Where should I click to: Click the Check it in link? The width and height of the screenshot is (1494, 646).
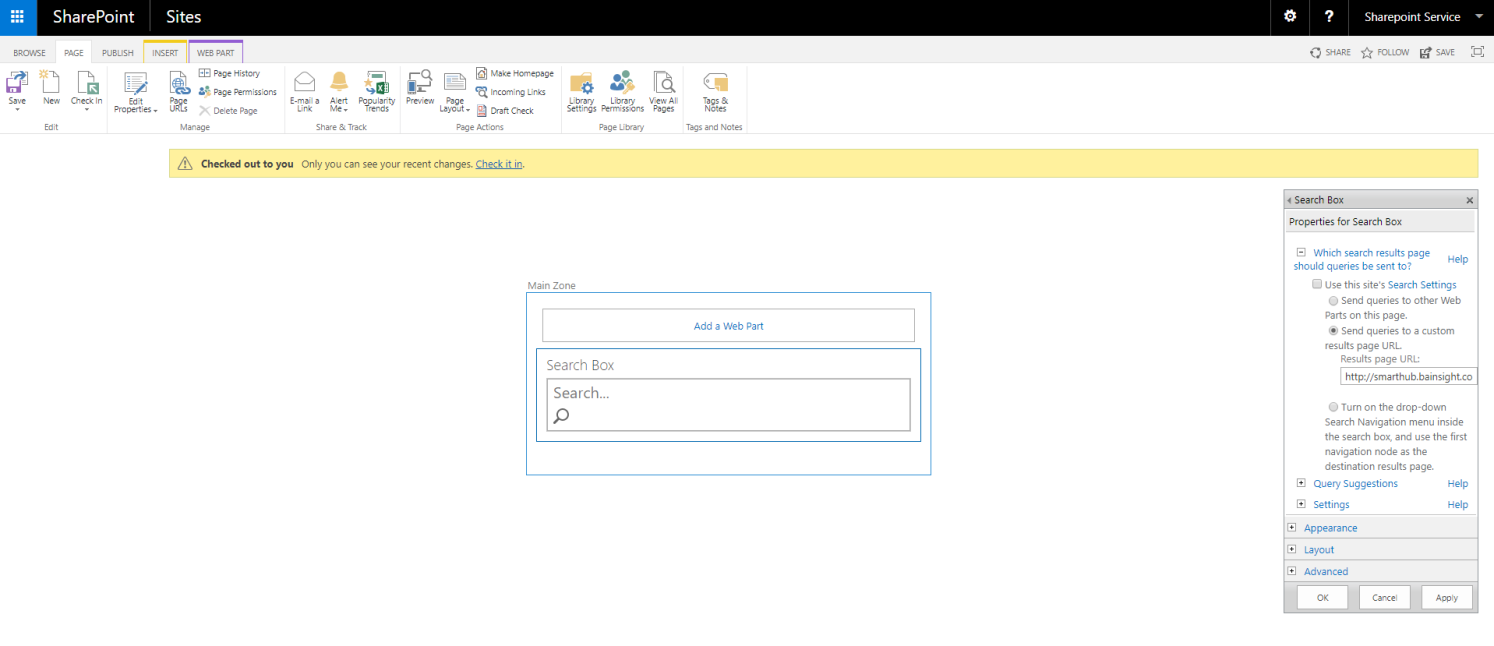click(x=499, y=164)
